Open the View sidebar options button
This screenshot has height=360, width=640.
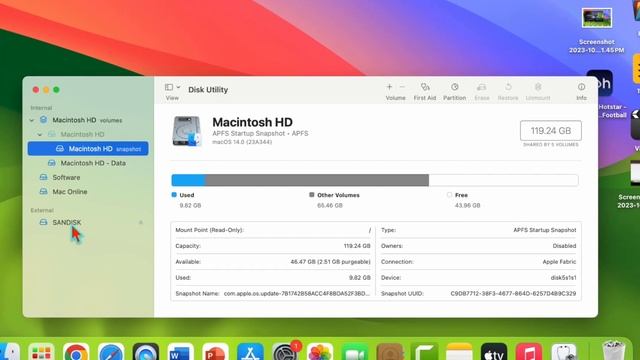coord(172,87)
